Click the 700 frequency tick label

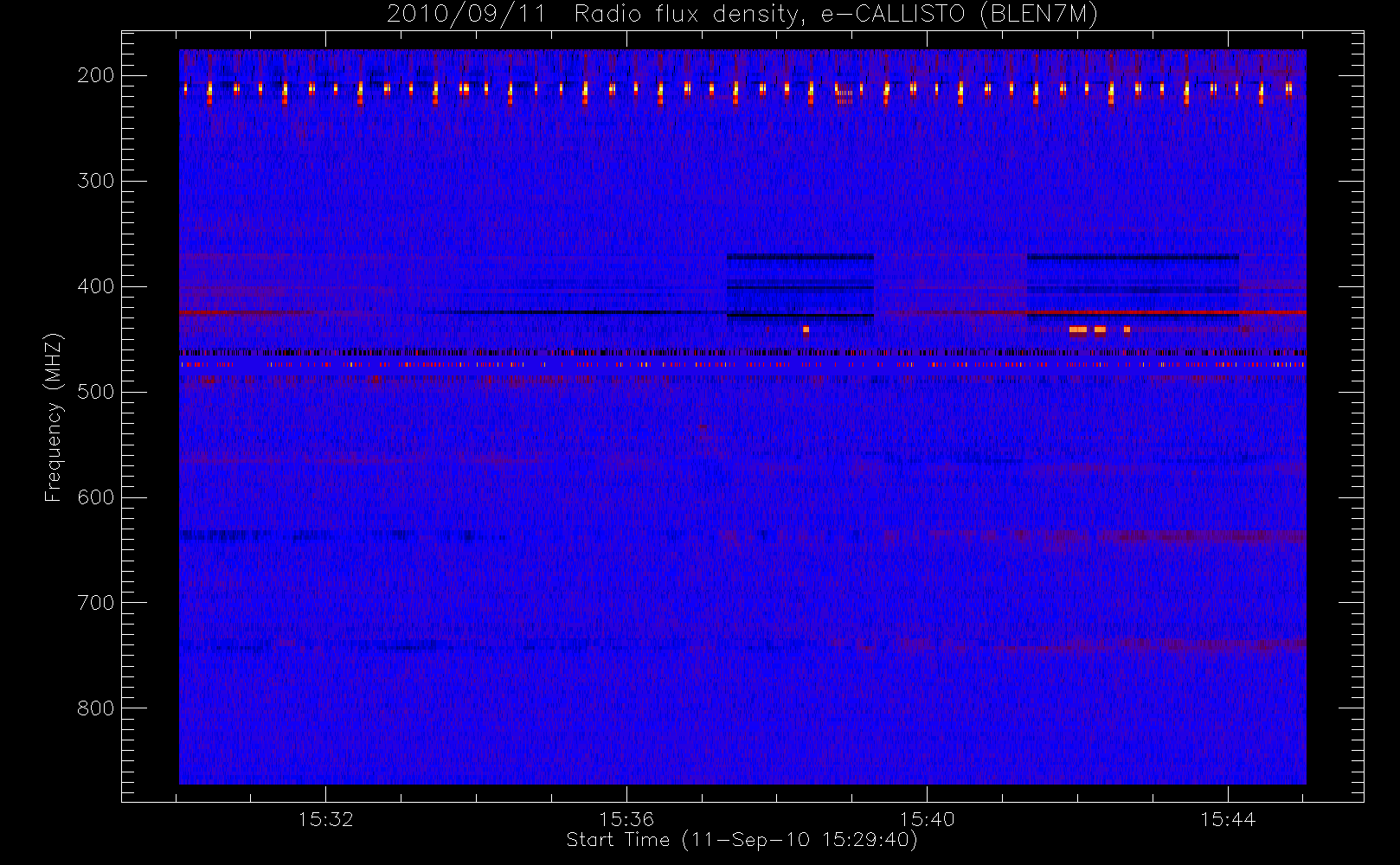(96, 603)
